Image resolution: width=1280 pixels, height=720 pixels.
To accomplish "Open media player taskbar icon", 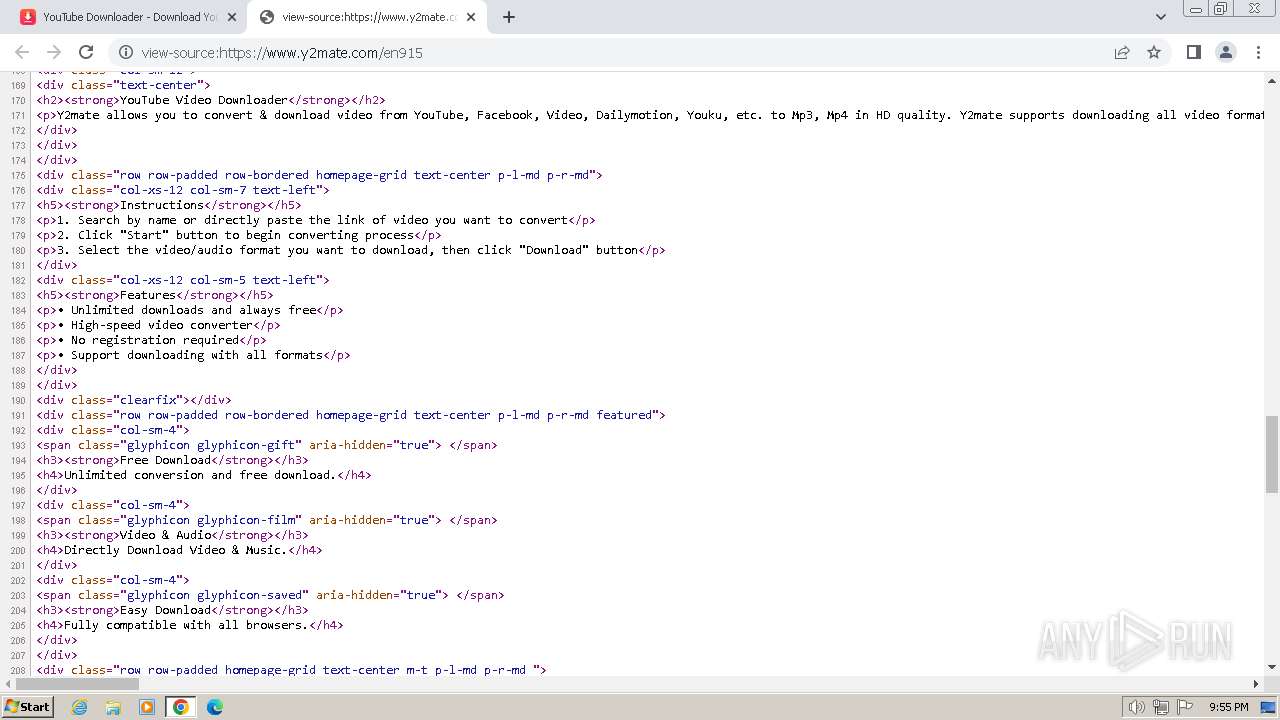I will click(147, 707).
